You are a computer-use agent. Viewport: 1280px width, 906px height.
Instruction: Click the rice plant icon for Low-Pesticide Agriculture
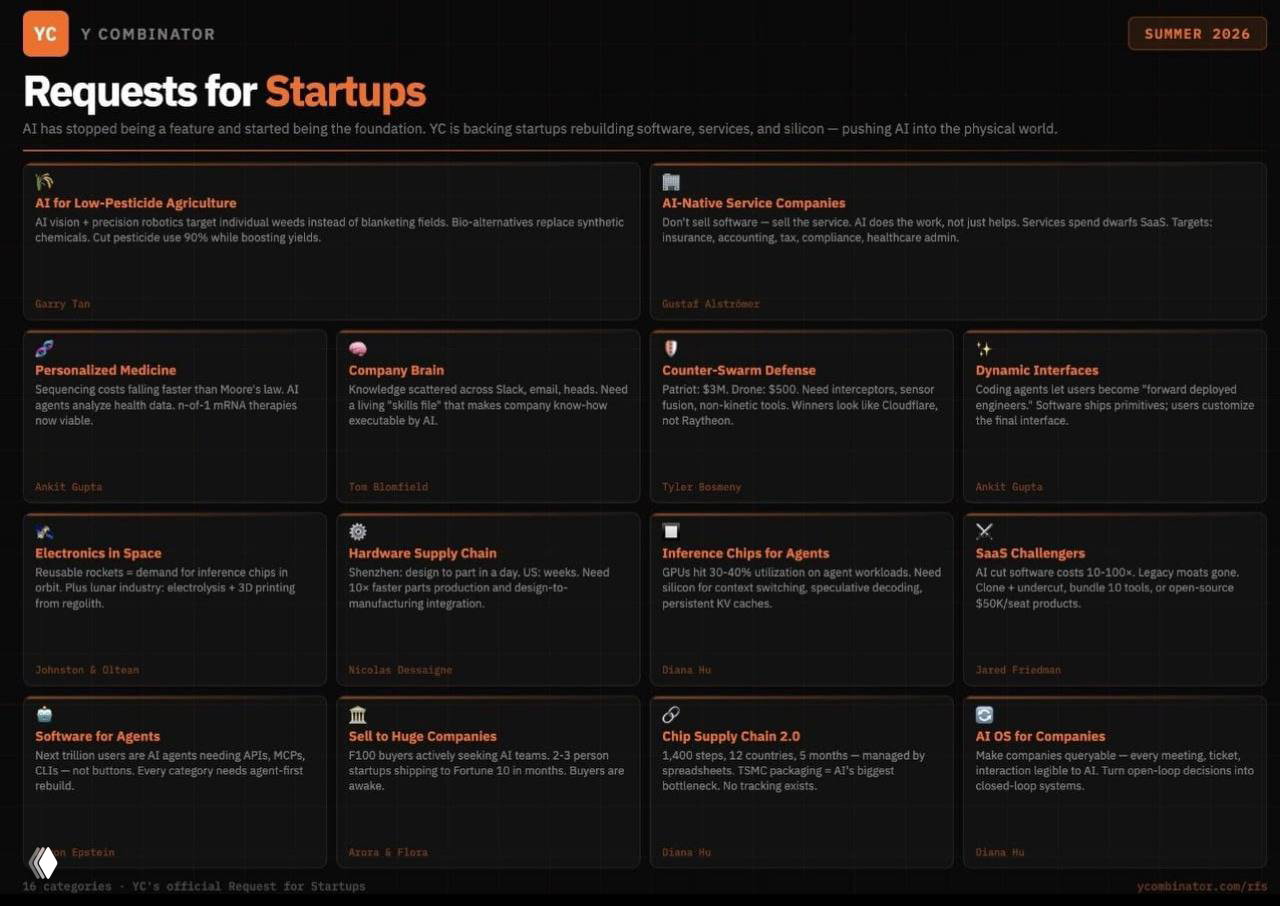pyautogui.click(x=44, y=182)
